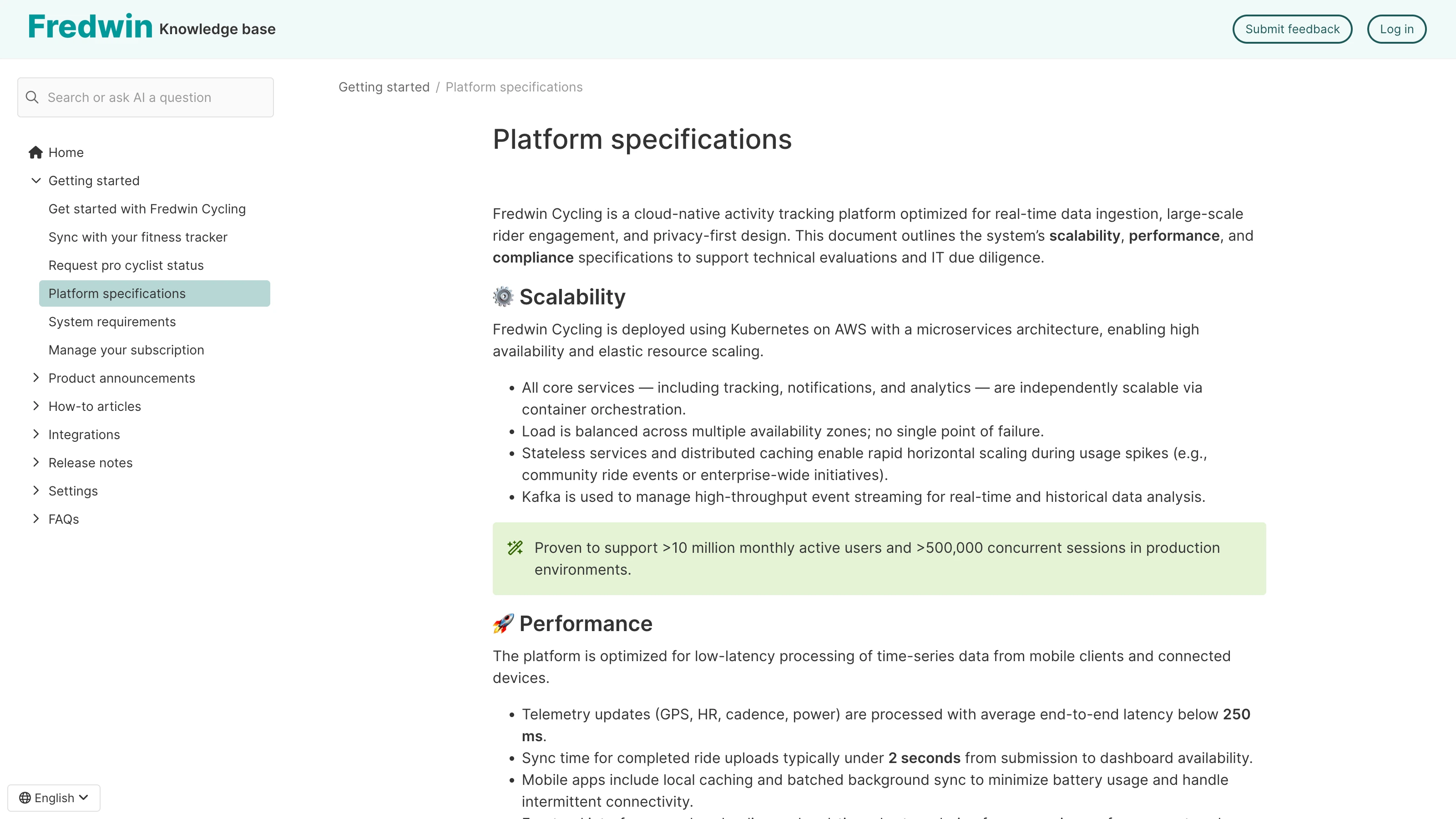Click the Submit feedback button
Image resolution: width=1456 pixels, height=819 pixels.
point(1292,30)
